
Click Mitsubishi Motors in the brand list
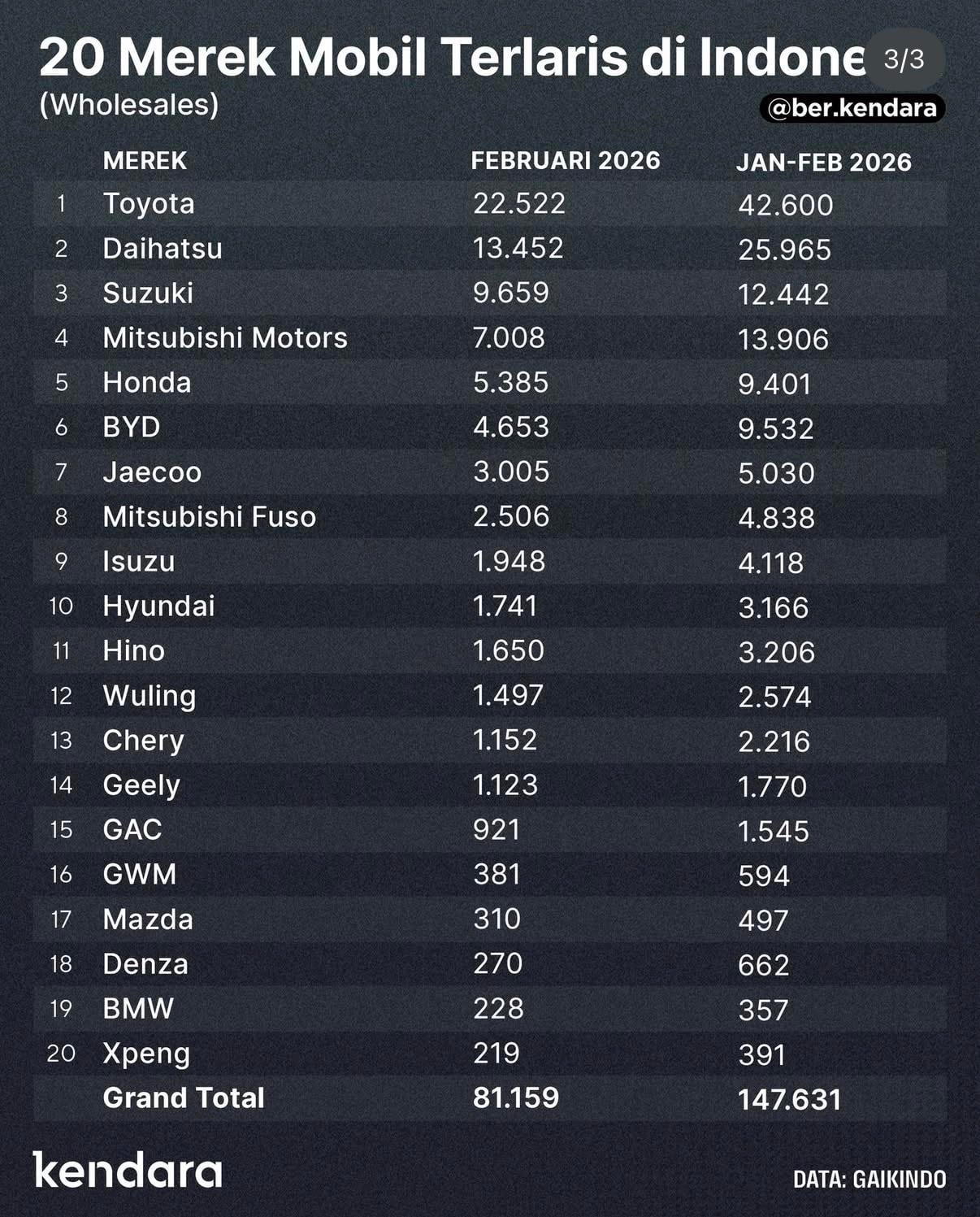pyautogui.click(x=225, y=337)
